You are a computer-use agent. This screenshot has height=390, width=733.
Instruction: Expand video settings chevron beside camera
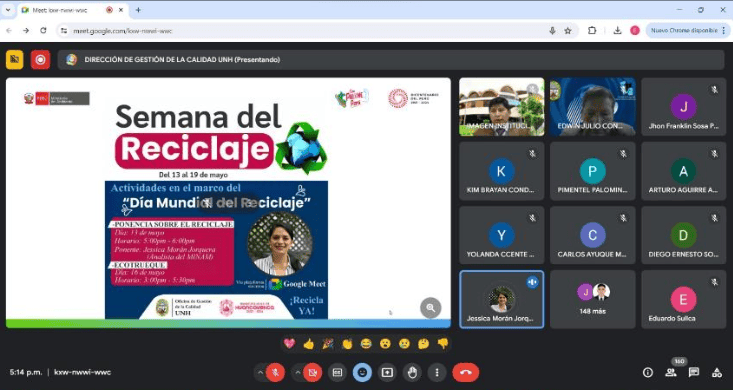(297, 372)
